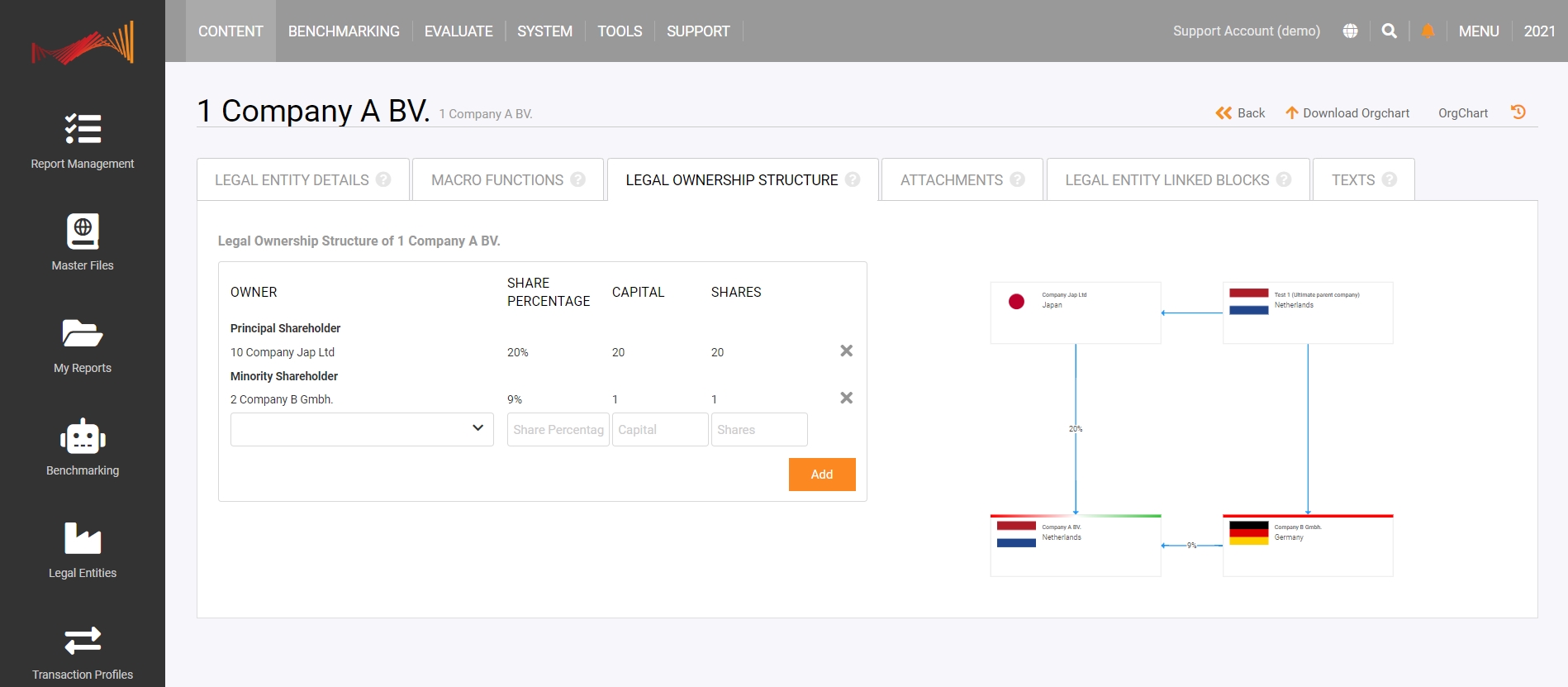Open the SUPPORT menu
Image resolution: width=1568 pixels, height=687 pixels.
tap(698, 31)
